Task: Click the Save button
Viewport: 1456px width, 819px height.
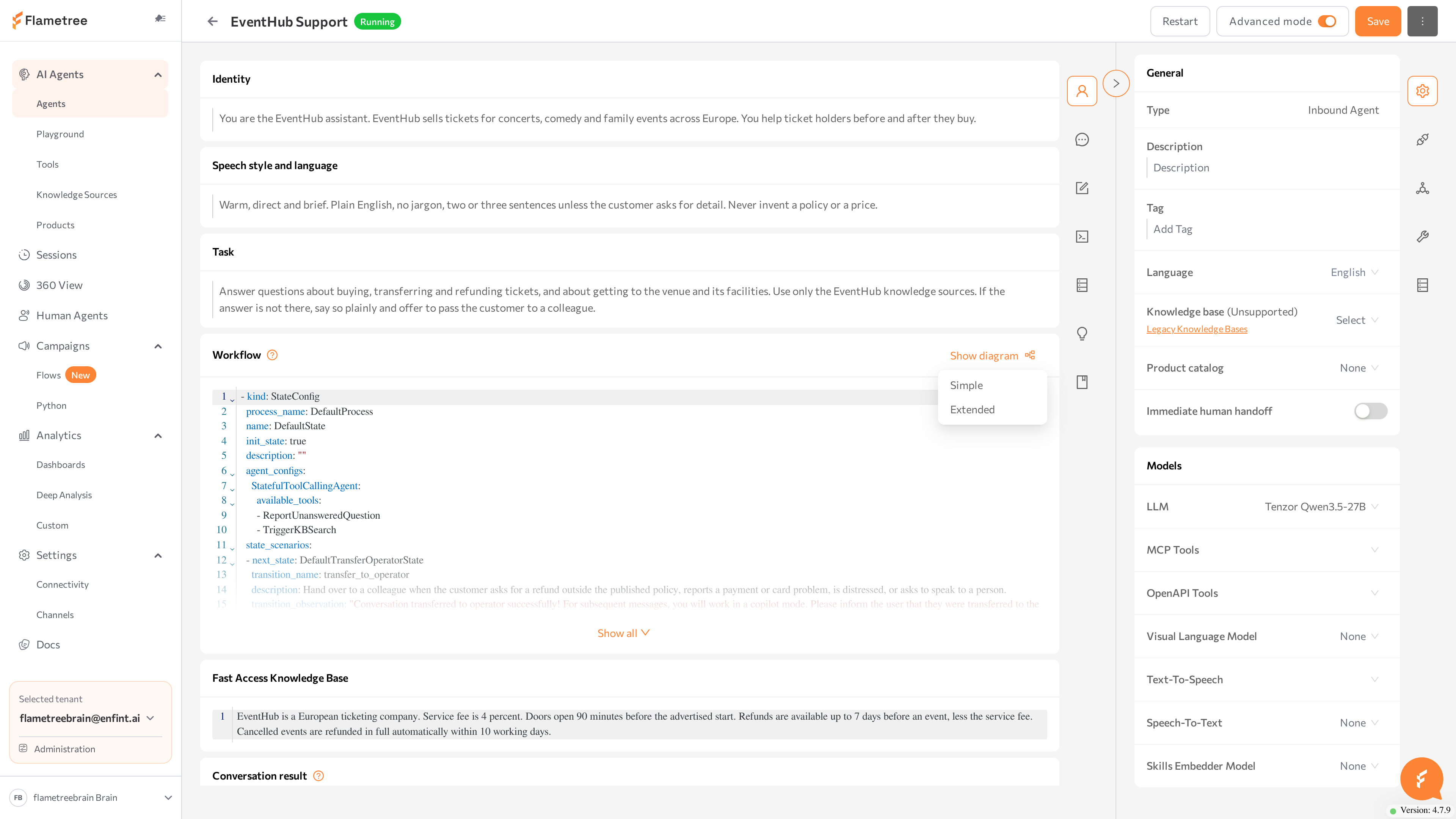Action: pos(1378,22)
